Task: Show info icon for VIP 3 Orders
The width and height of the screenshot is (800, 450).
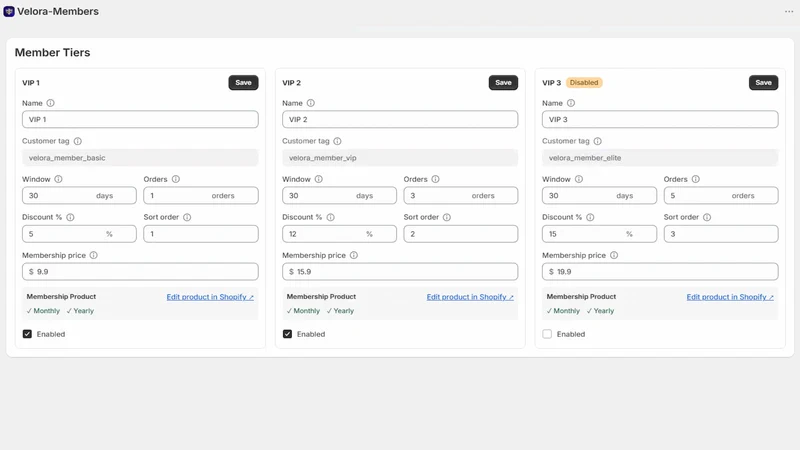Action: 695,179
